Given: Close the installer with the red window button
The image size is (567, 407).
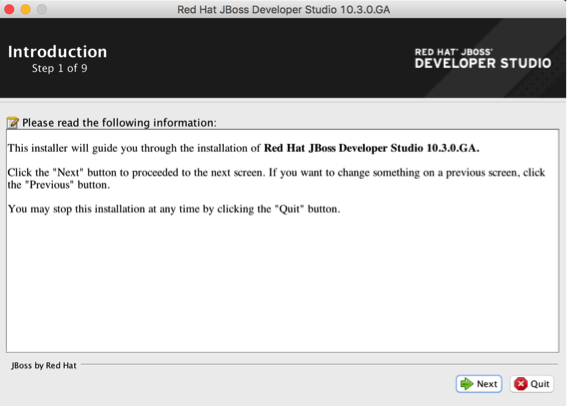Looking at the screenshot, I should point(9,9).
